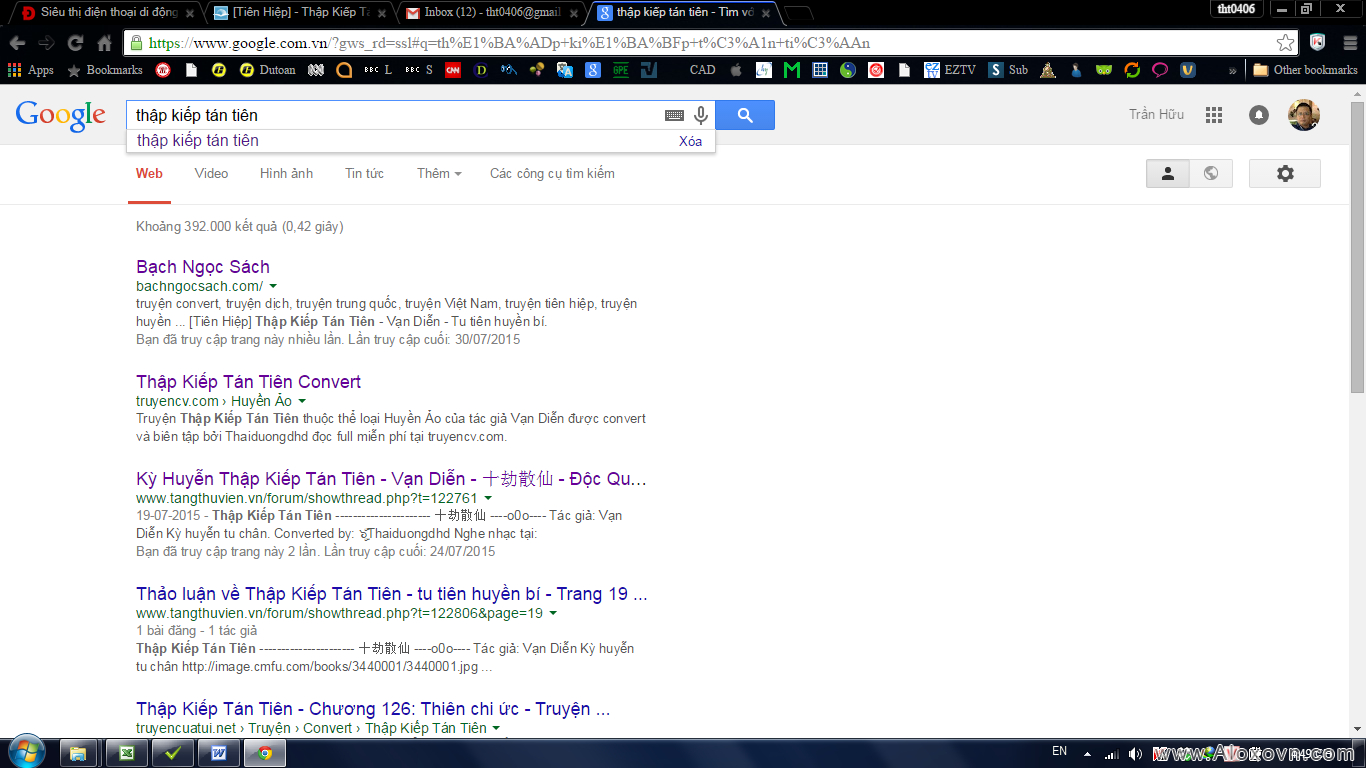
Task: Toggle the personal results person icon
Action: 1167,173
